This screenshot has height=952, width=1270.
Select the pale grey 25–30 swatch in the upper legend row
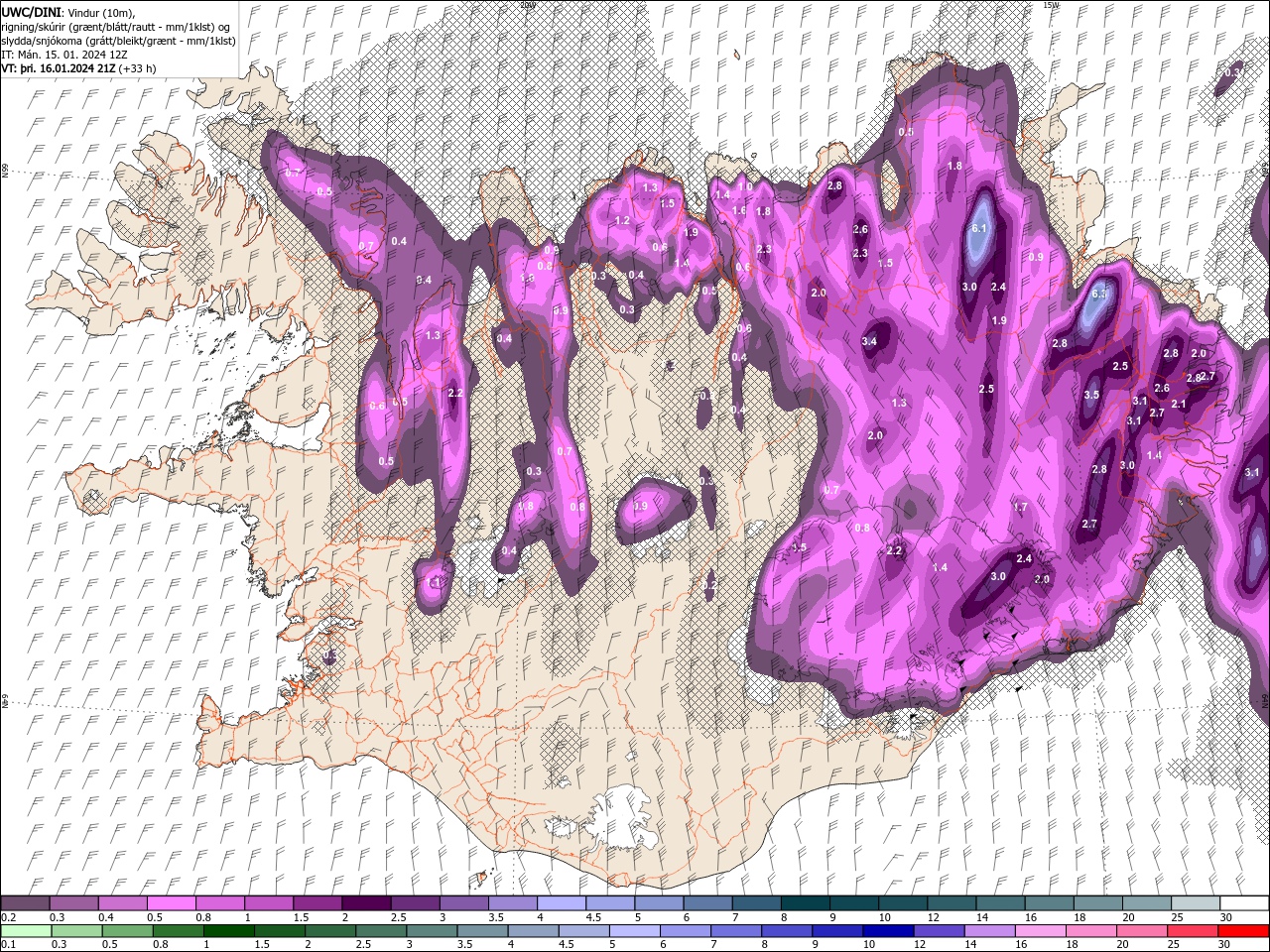coord(1195,903)
